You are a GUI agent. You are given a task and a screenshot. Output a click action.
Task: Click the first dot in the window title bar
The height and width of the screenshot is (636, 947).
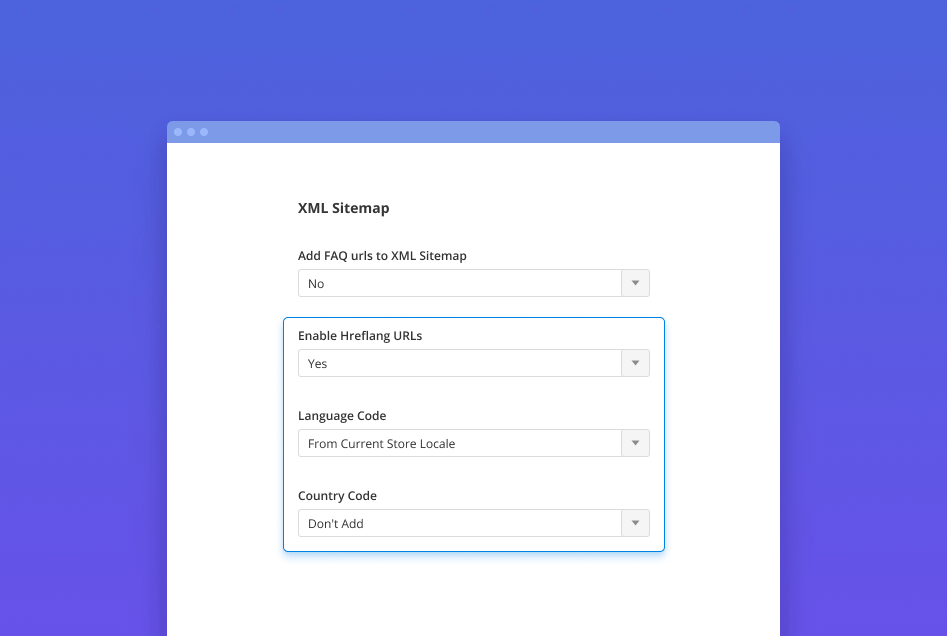click(x=178, y=132)
